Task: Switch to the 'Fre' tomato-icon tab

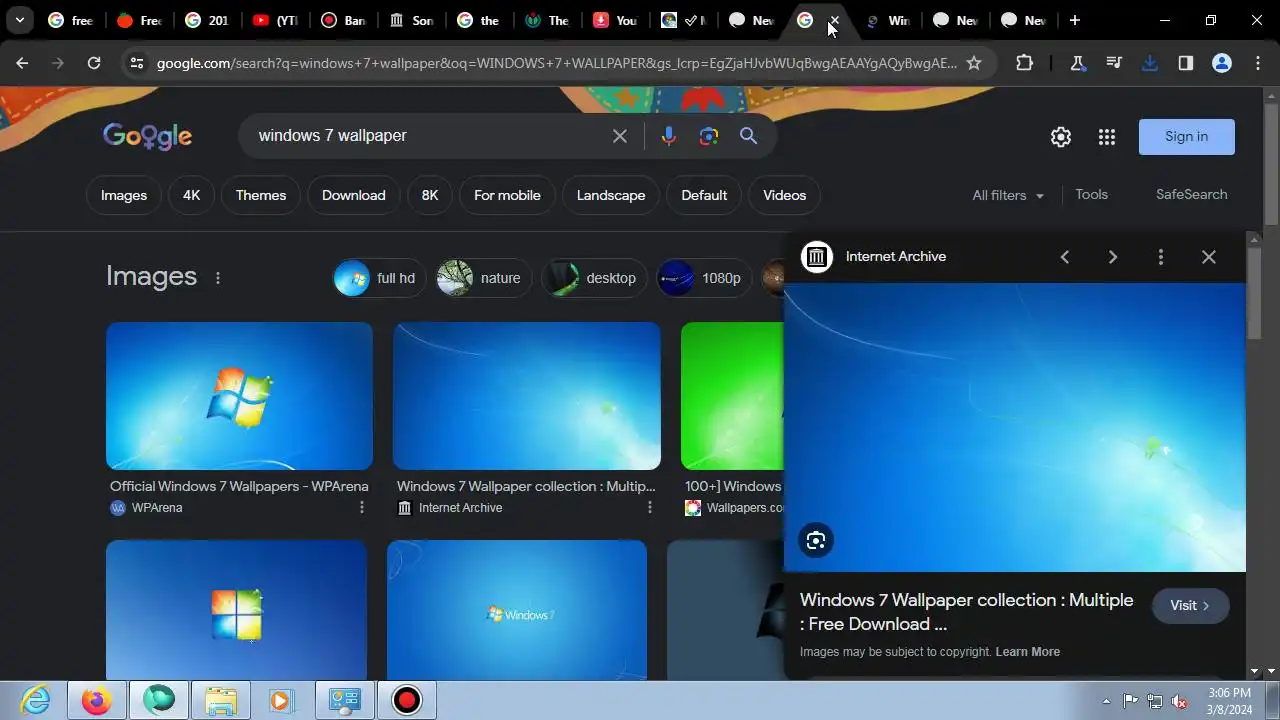Action: [140, 20]
